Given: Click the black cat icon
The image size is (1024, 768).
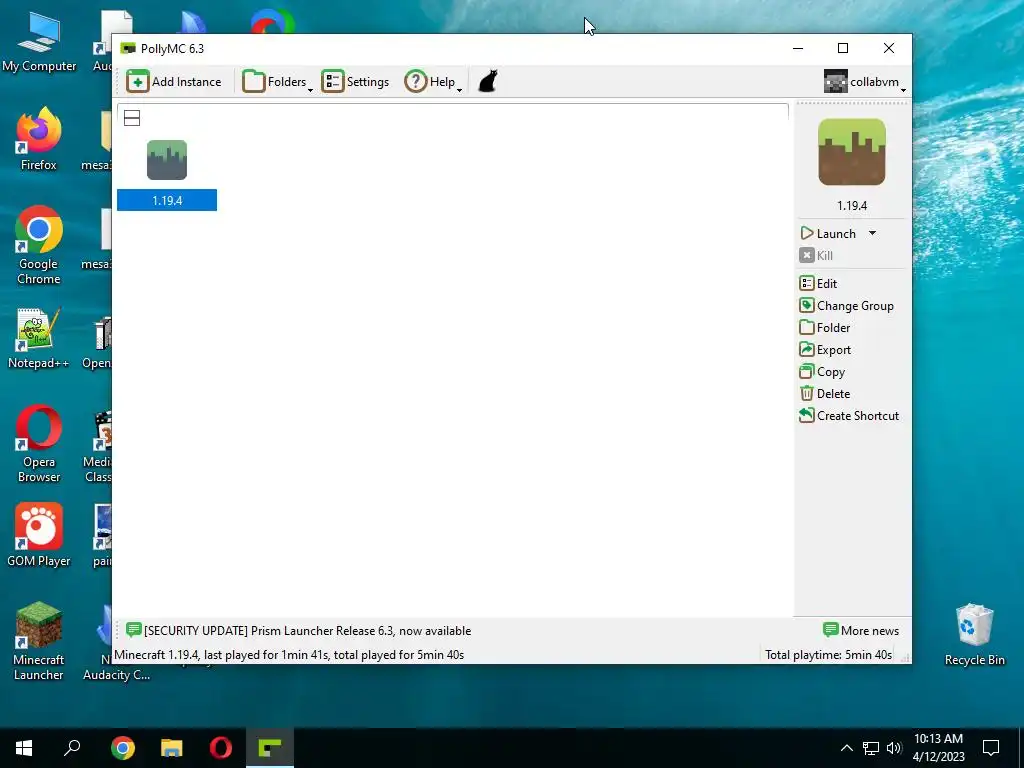Looking at the screenshot, I should [x=488, y=82].
